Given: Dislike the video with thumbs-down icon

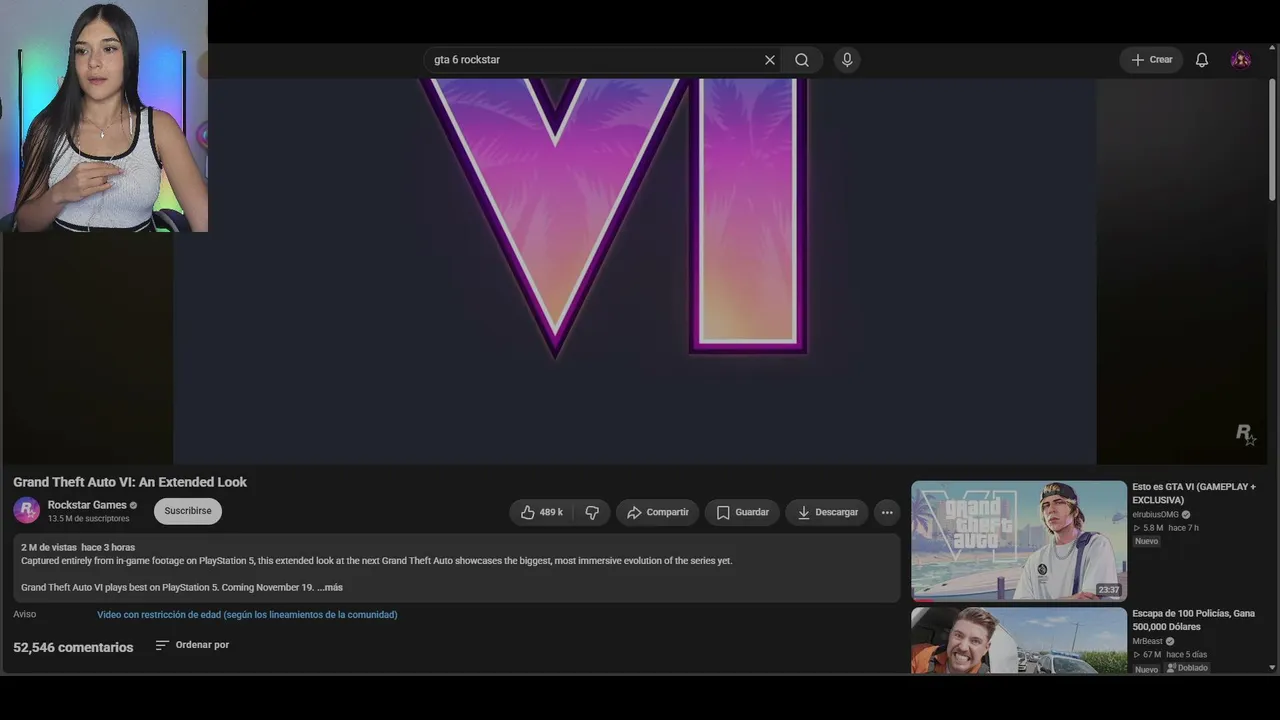Looking at the screenshot, I should point(592,512).
